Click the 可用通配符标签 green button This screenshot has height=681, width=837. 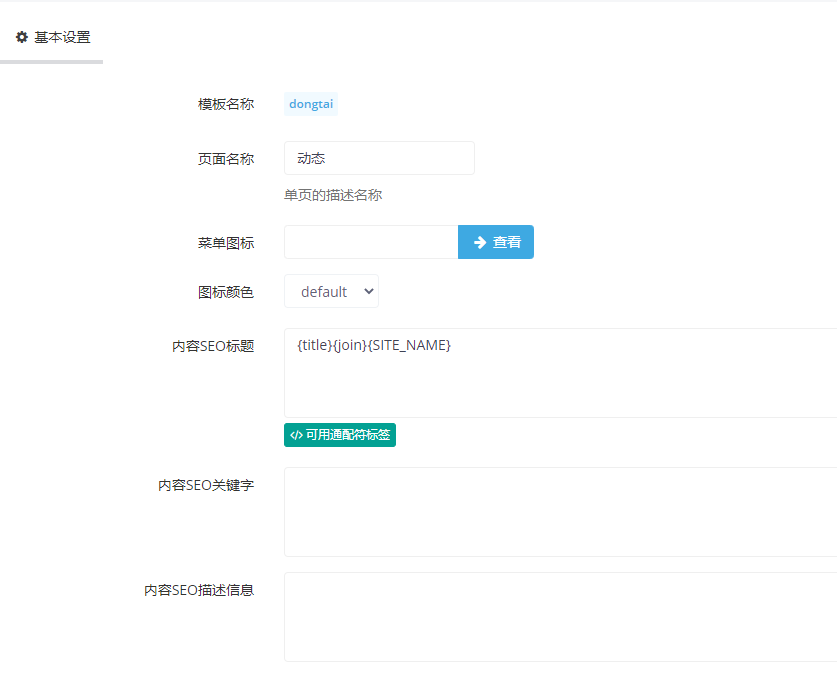(339, 435)
